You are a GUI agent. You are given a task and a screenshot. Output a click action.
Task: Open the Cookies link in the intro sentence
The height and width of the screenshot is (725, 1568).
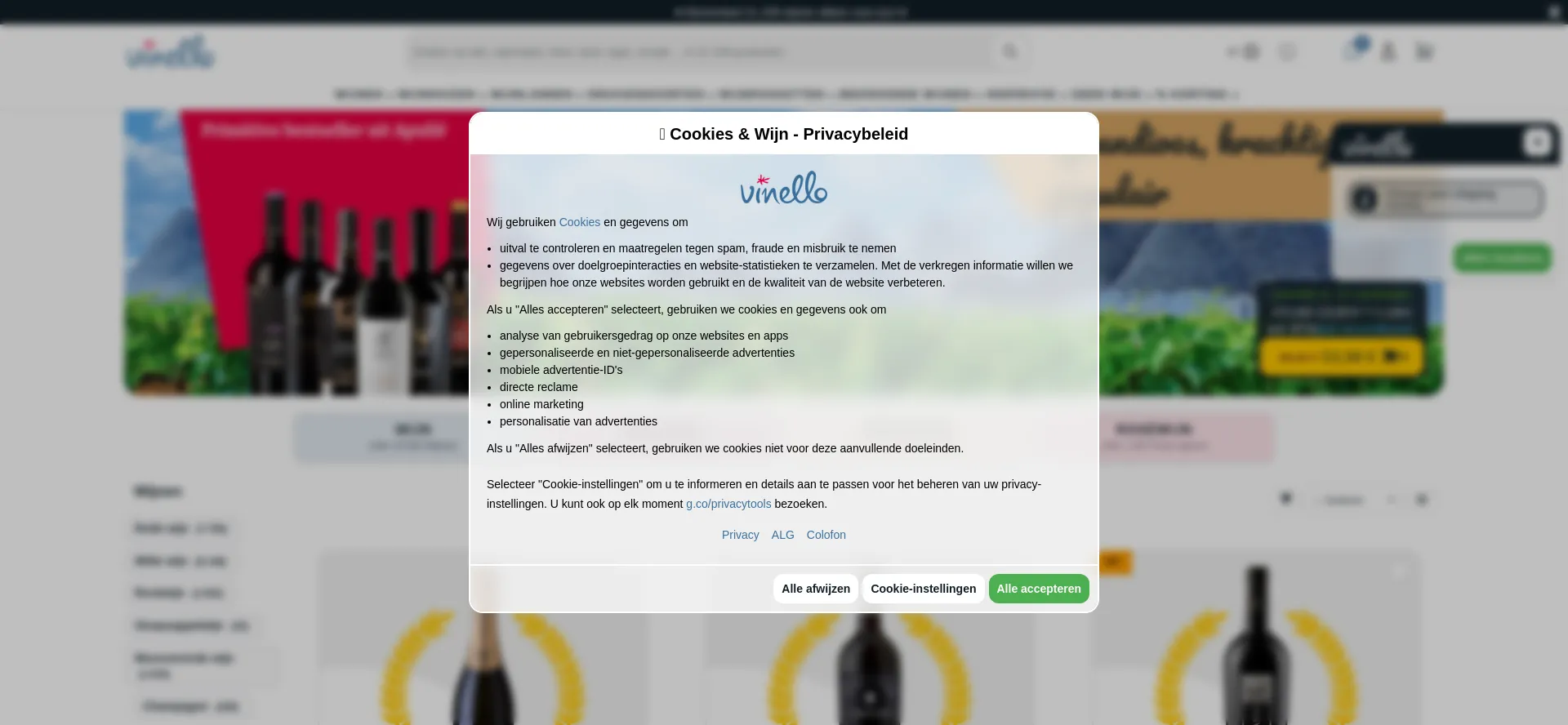580,222
